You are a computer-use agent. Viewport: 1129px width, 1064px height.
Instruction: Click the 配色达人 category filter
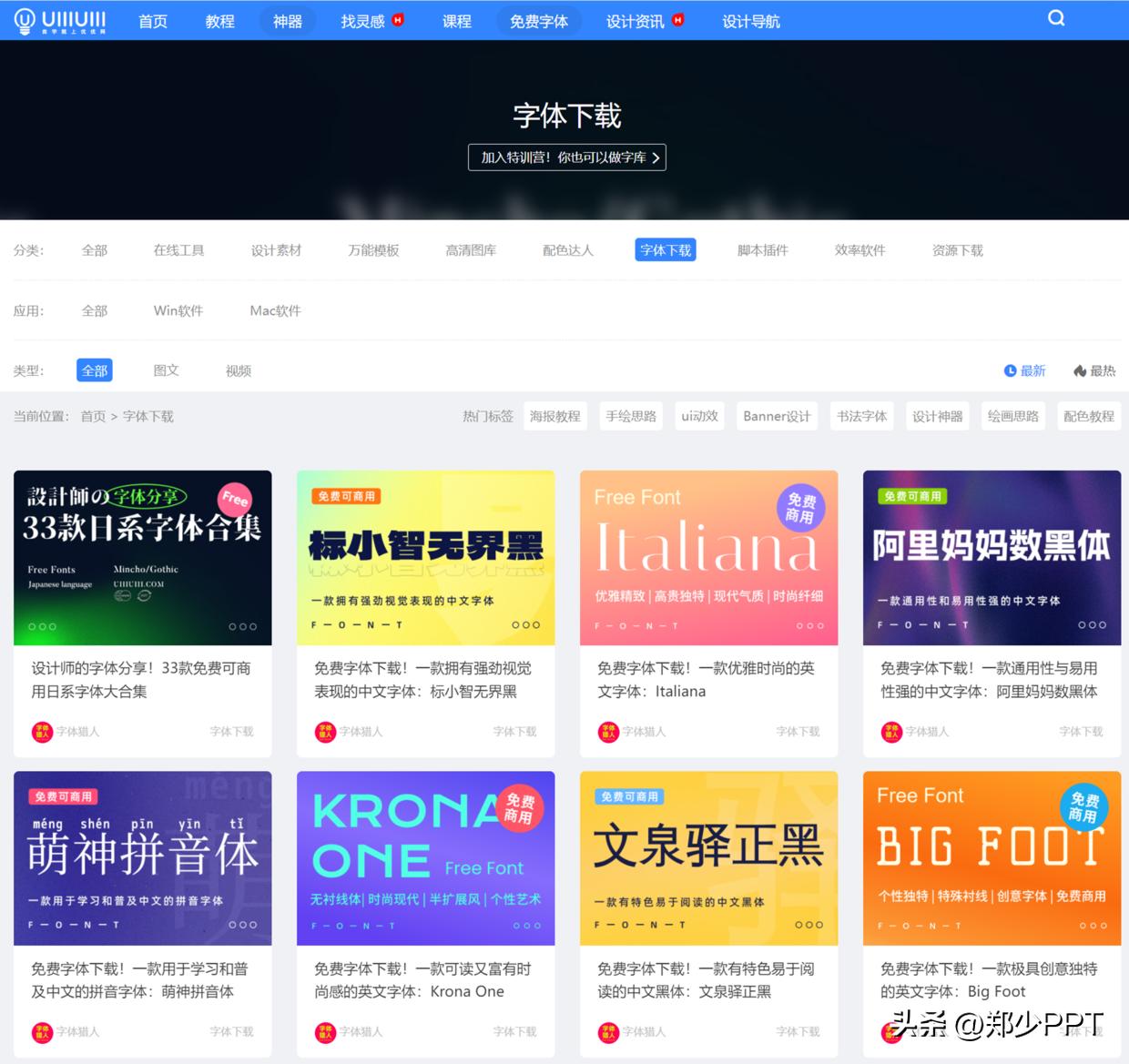[x=566, y=249]
